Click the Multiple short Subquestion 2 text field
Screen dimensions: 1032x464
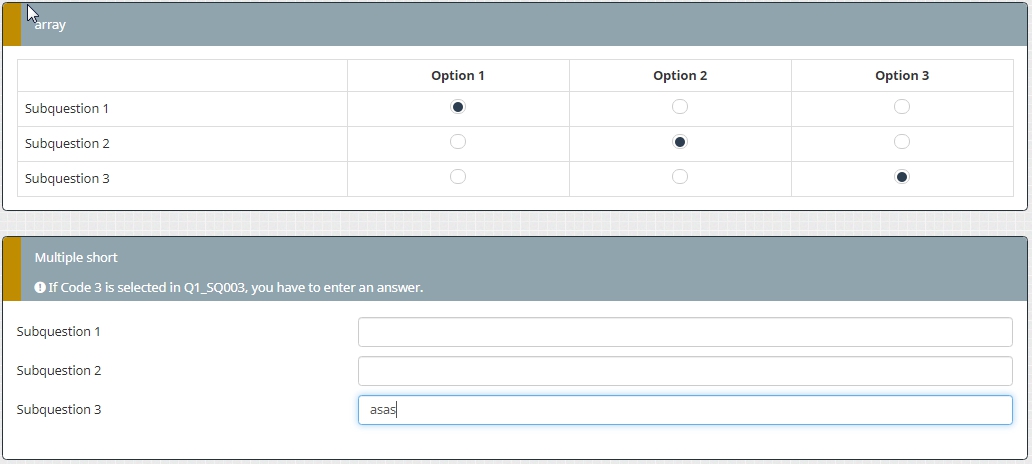(685, 371)
